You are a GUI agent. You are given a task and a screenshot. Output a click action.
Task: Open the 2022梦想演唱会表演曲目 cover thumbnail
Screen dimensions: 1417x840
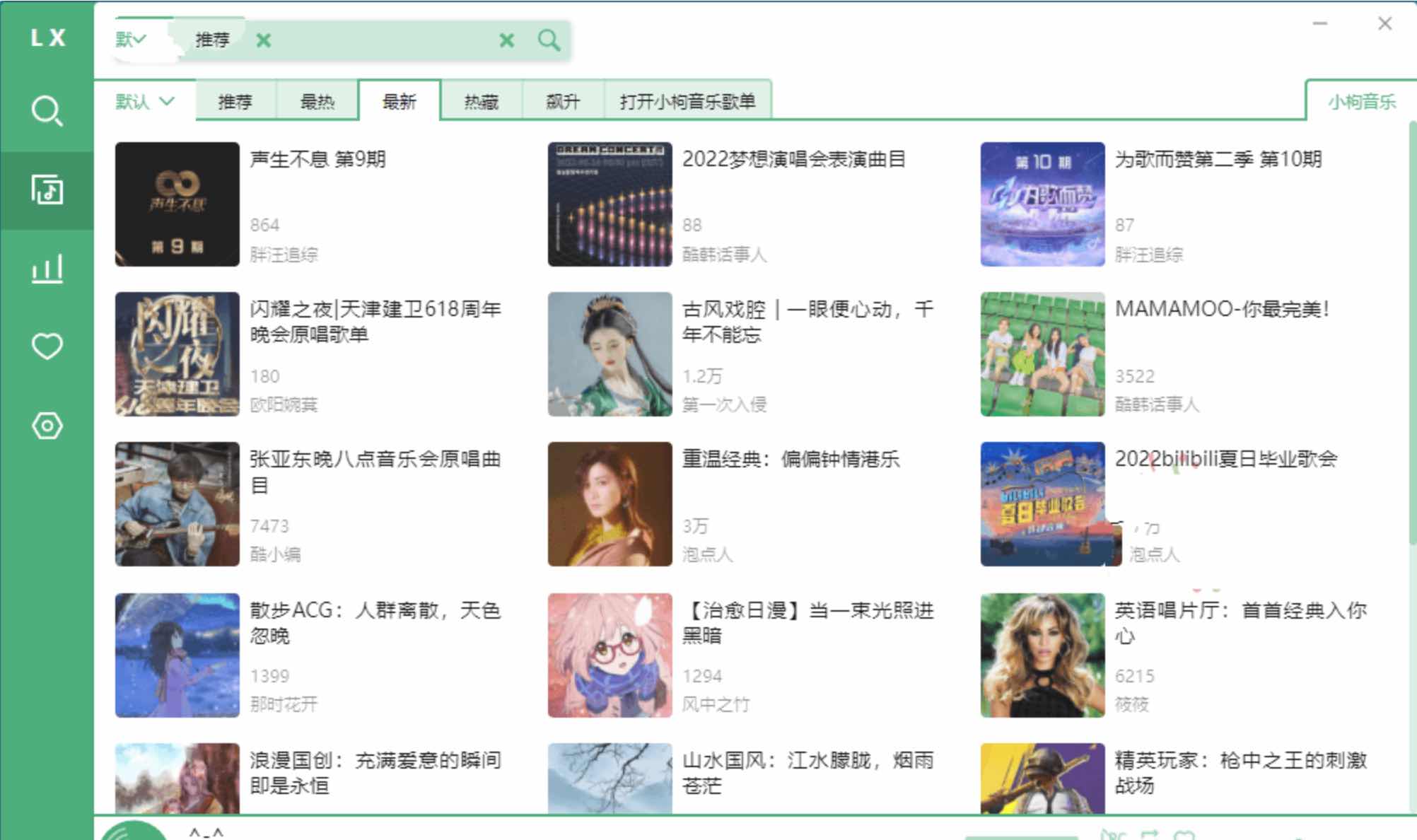tap(610, 204)
